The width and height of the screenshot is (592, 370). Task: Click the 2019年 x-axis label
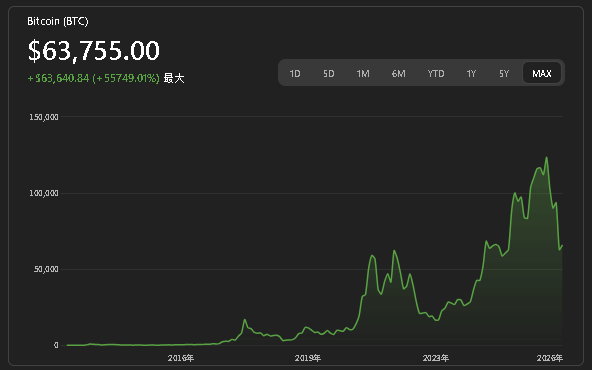[308, 358]
